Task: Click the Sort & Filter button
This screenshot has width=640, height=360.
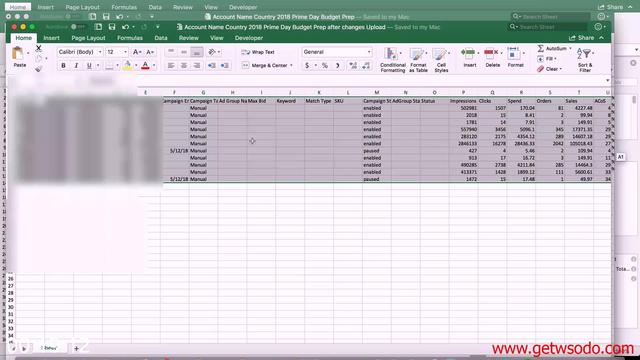Action: point(585,60)
